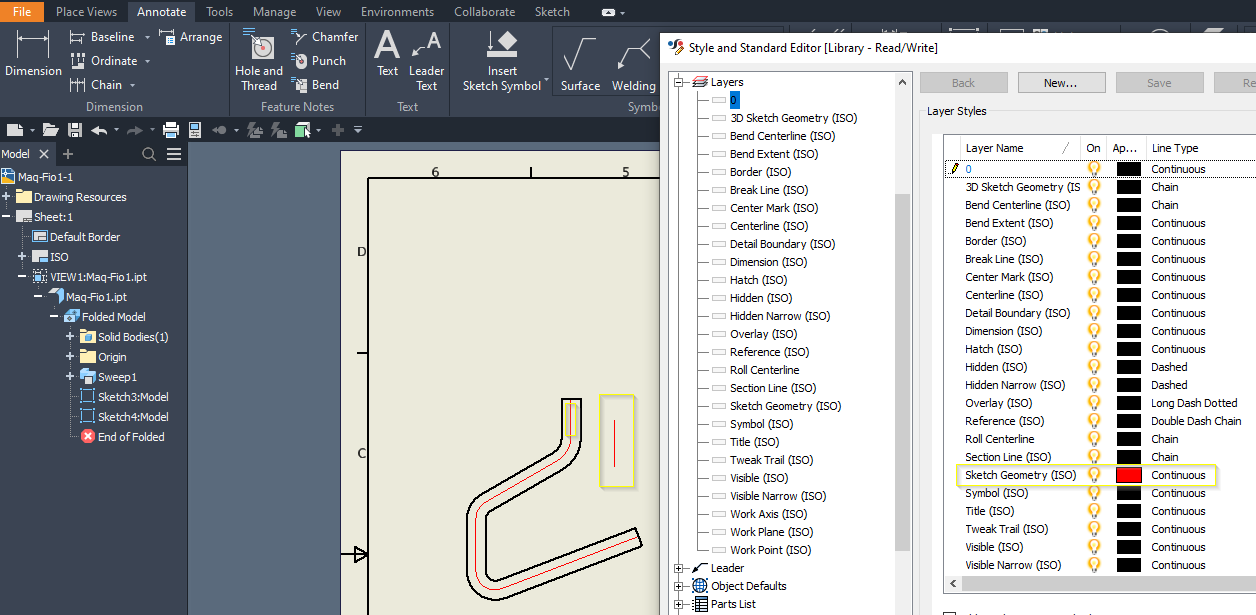Screen dimensions: 1256x615
Task: Expand Solid Bodies(1) in the model browser
Action: click(x=71, y=337)
